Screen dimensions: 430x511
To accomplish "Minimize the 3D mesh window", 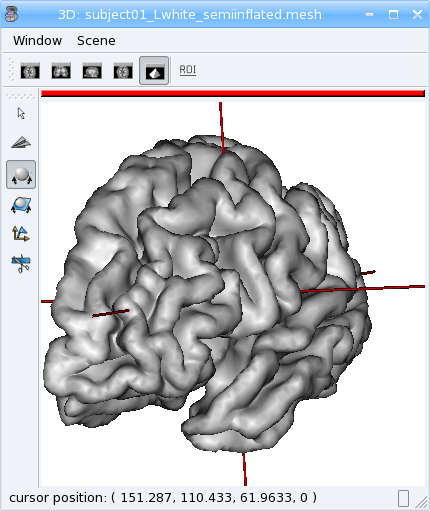I will tap(369, 14).
